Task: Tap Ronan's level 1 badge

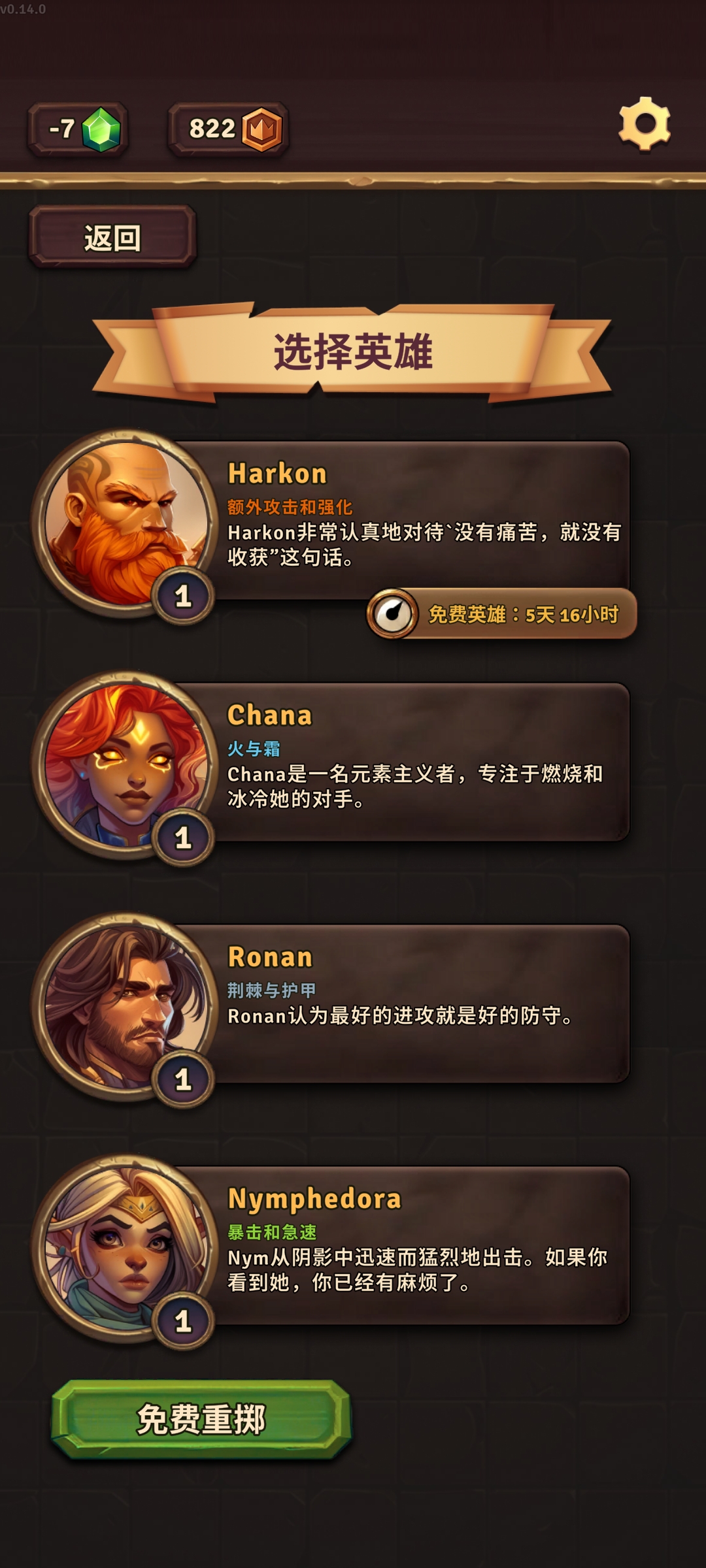Action: point(183,1079)
